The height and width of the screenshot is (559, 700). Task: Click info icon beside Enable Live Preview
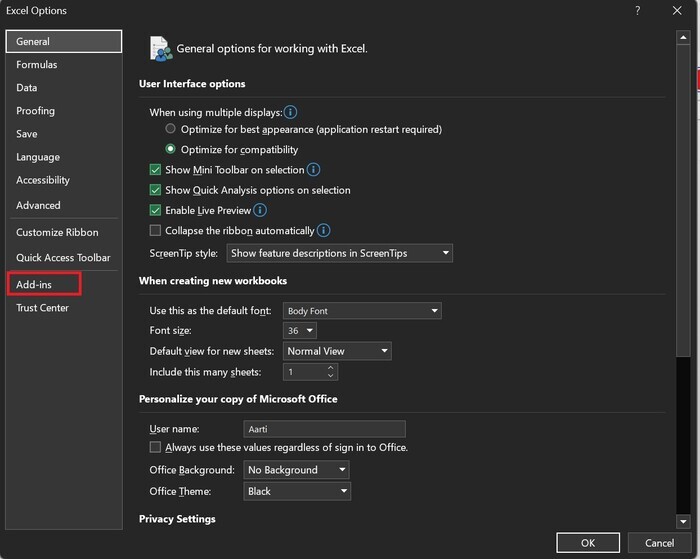(260, 210)
